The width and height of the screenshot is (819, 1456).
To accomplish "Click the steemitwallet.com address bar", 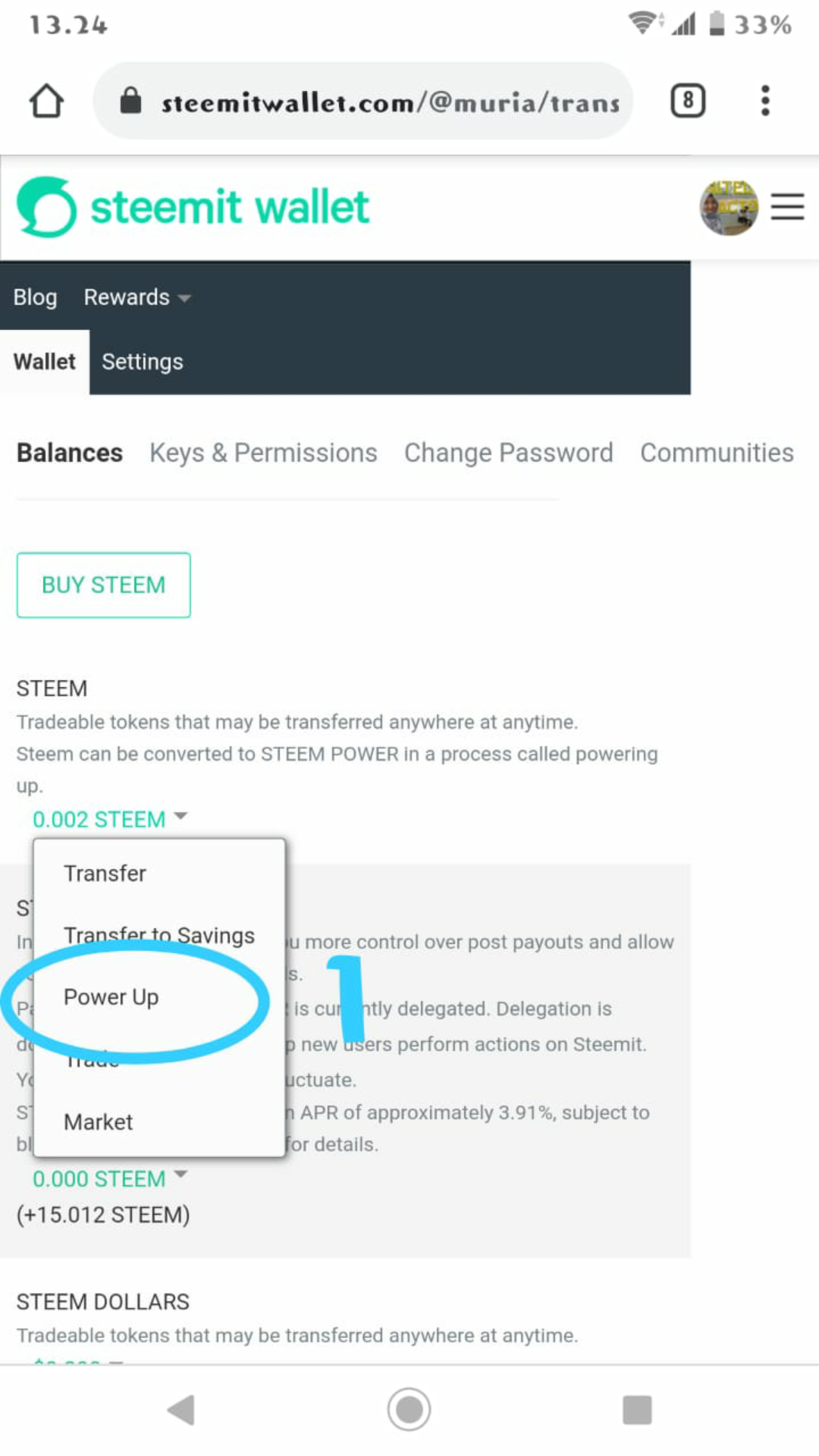I will click(x=363, y=101).
